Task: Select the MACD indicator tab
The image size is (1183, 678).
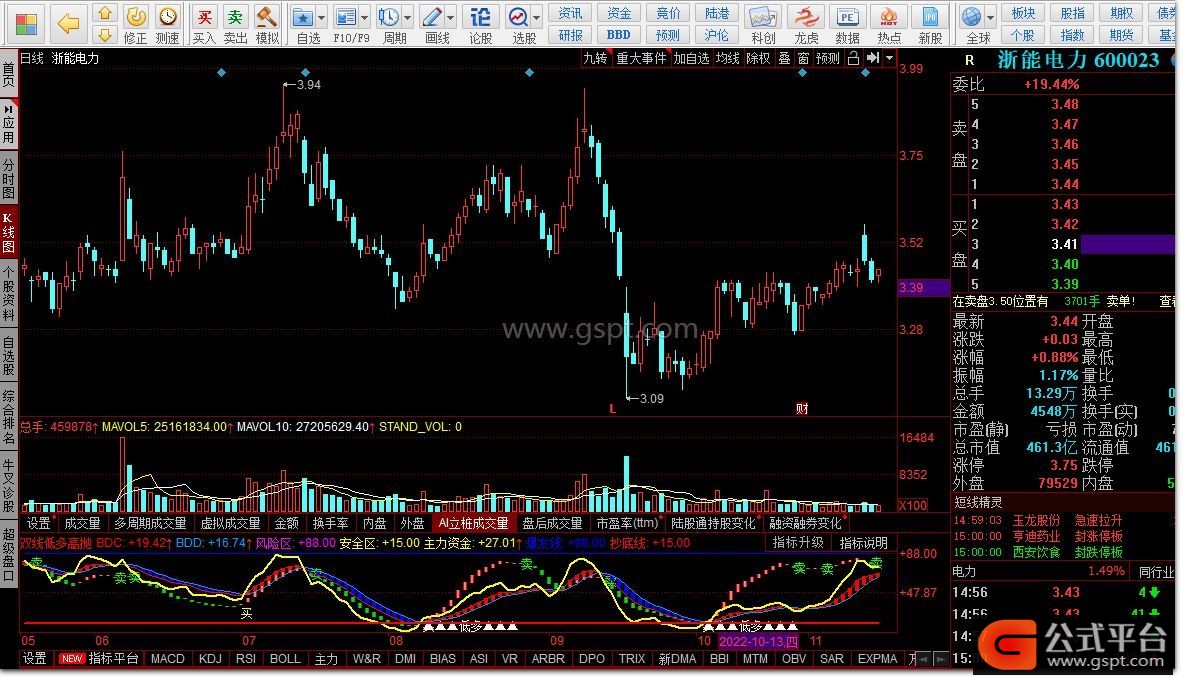Action: [167, 659]
